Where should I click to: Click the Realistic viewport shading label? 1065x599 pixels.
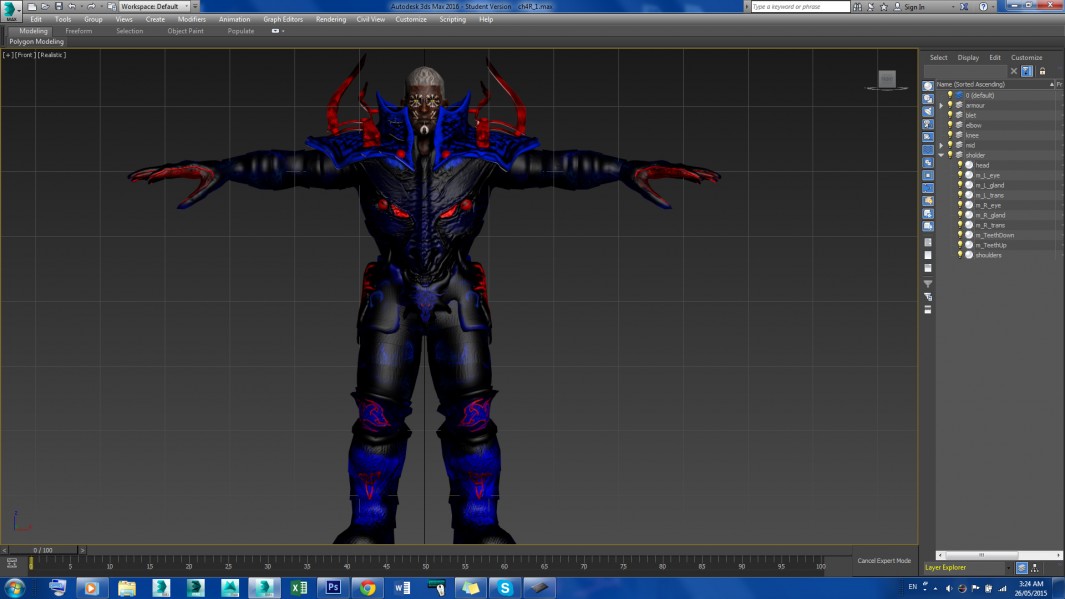tap(52, 55)
